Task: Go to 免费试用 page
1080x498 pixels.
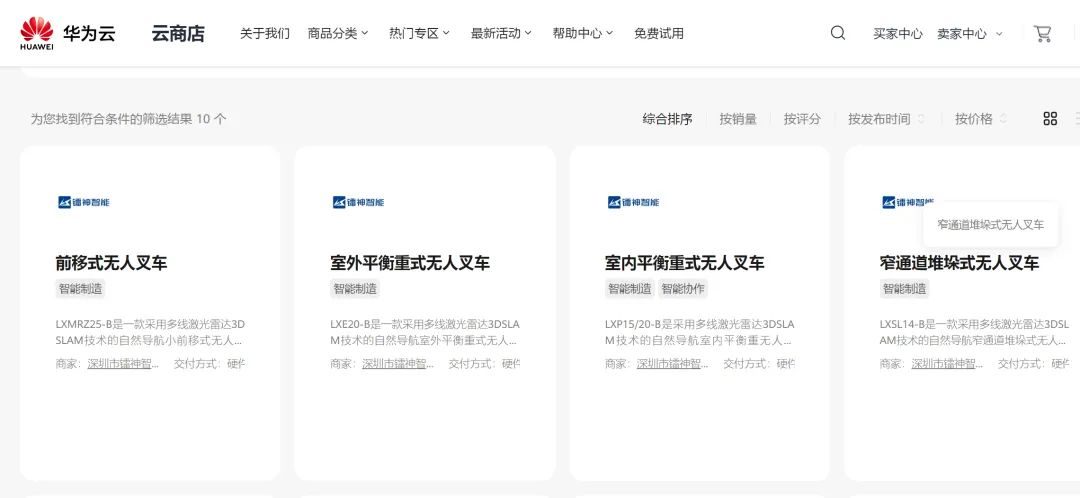Action: [x=659, y=33]
